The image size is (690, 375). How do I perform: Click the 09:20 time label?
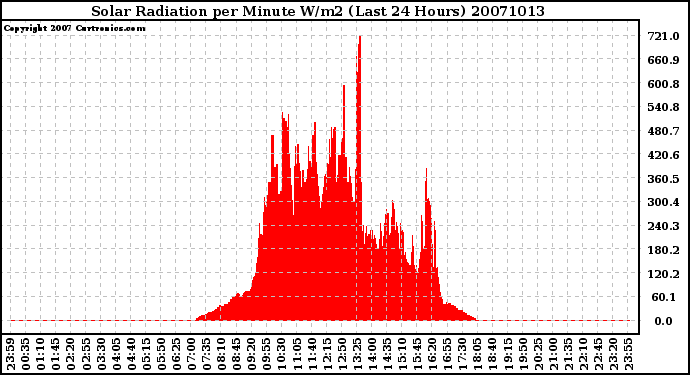click(x=251, y=354)
